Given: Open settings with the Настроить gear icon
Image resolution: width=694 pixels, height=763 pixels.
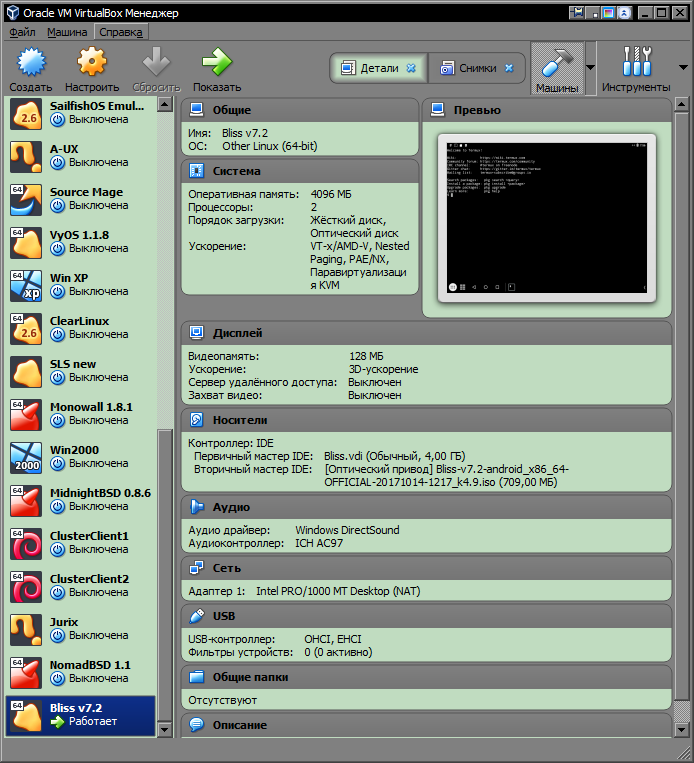Looking at the screenshot, I should pyautogui.click(x=91, y=62).
